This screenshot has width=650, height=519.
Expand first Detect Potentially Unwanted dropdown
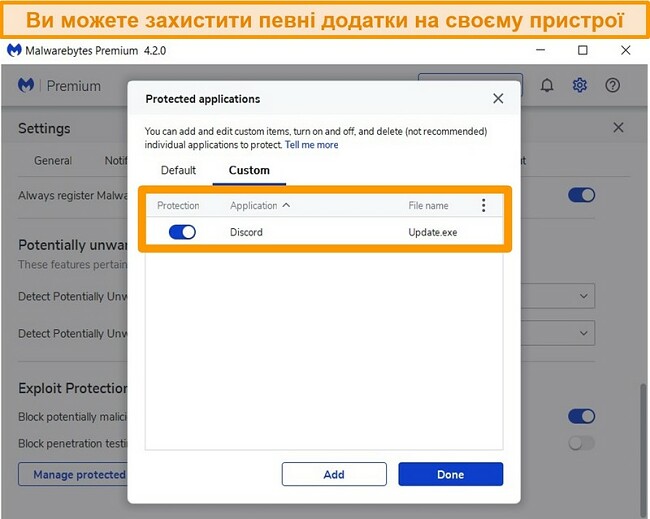558,296
